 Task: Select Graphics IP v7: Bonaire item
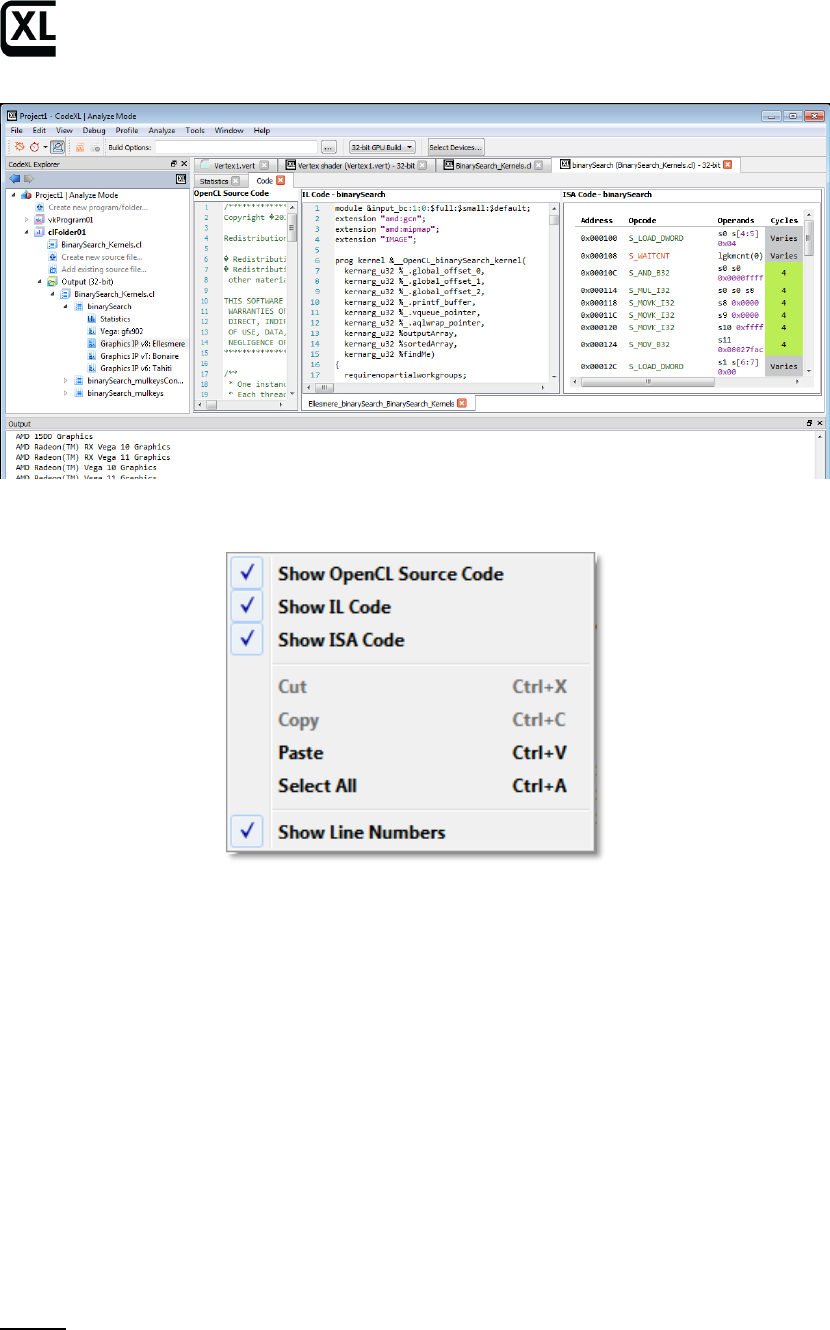click(x=133, y=356)
